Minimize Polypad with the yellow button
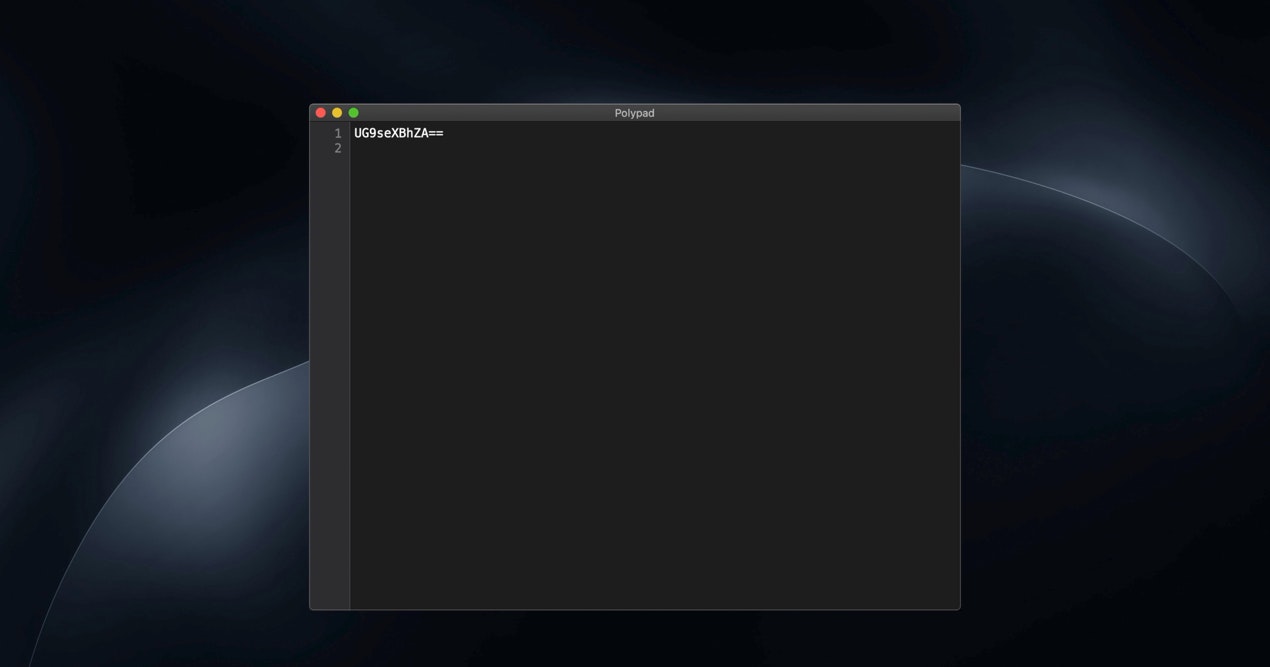 pyautogui.click(x=337, y=113)
